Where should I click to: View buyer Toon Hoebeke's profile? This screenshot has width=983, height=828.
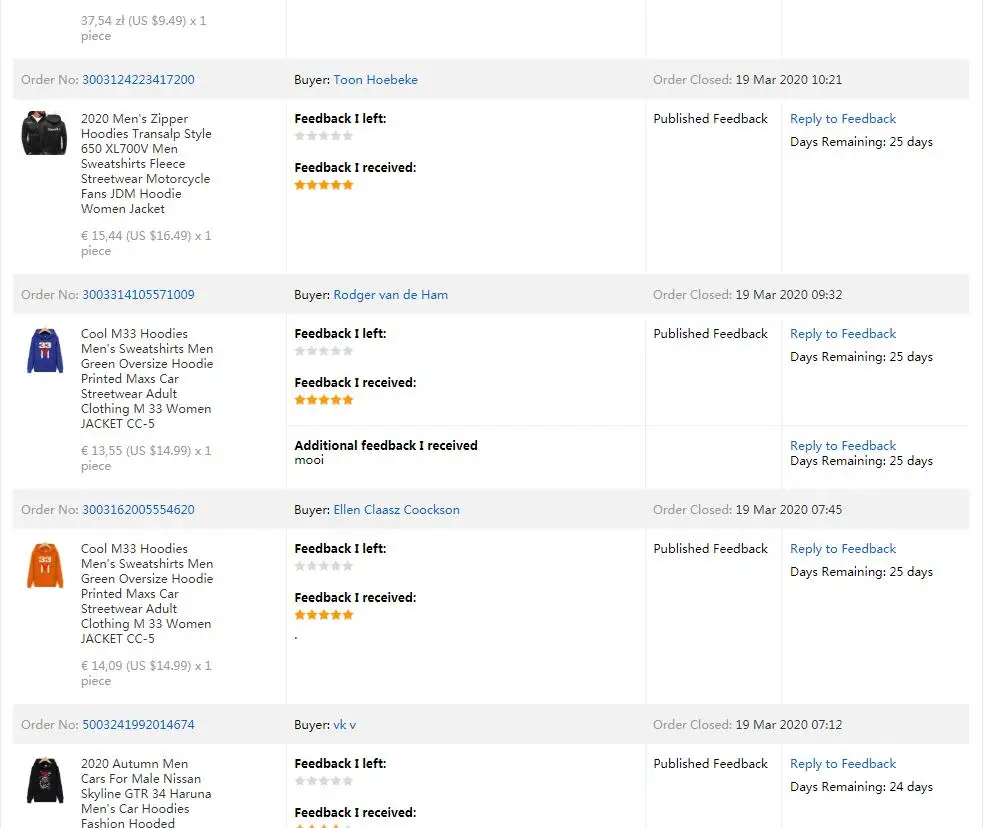click(x=375, y=80)
